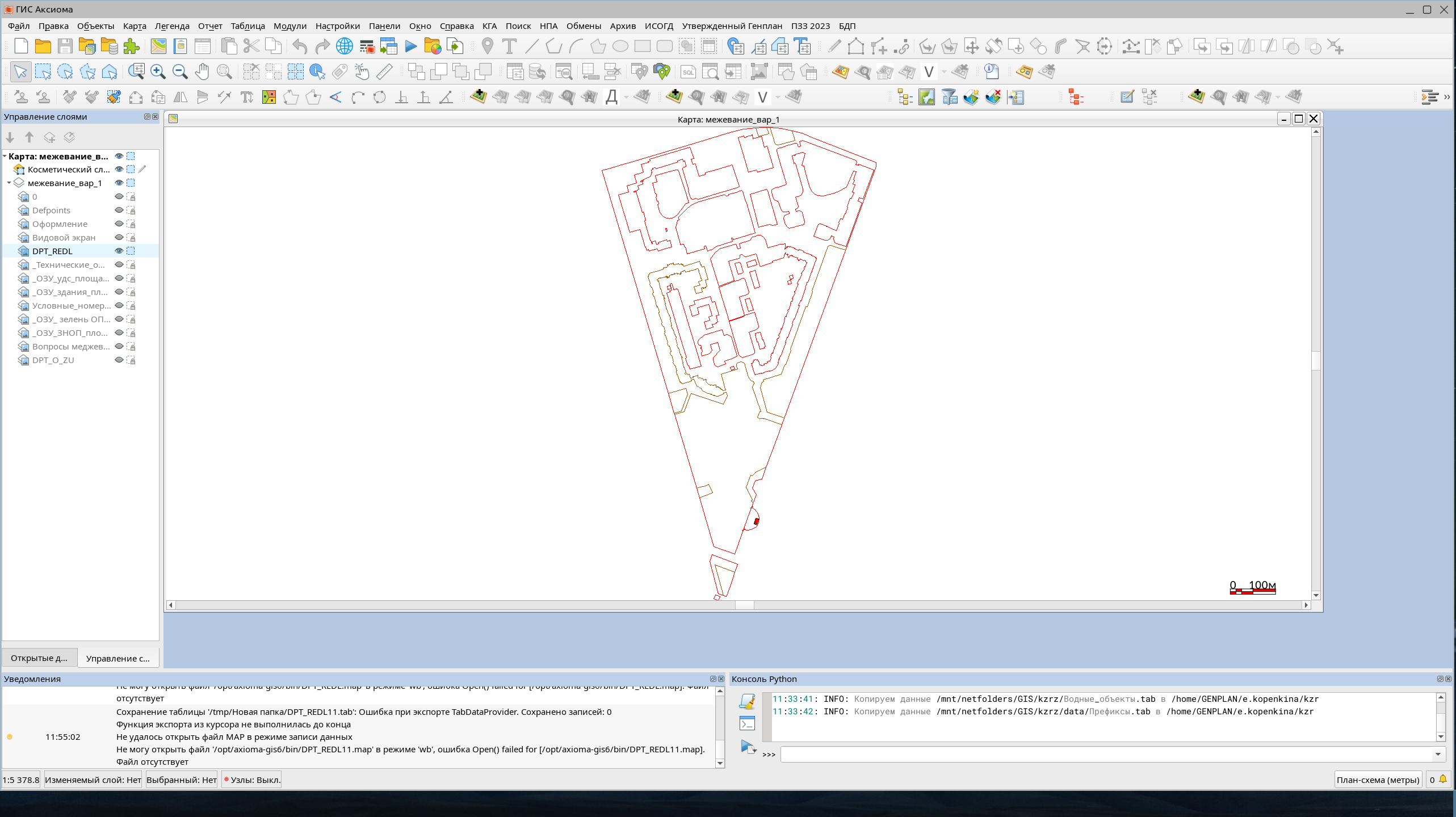Click the Save floppy disk icon
This screenshot has height=817, width=1456.
[x=65, y=47]
